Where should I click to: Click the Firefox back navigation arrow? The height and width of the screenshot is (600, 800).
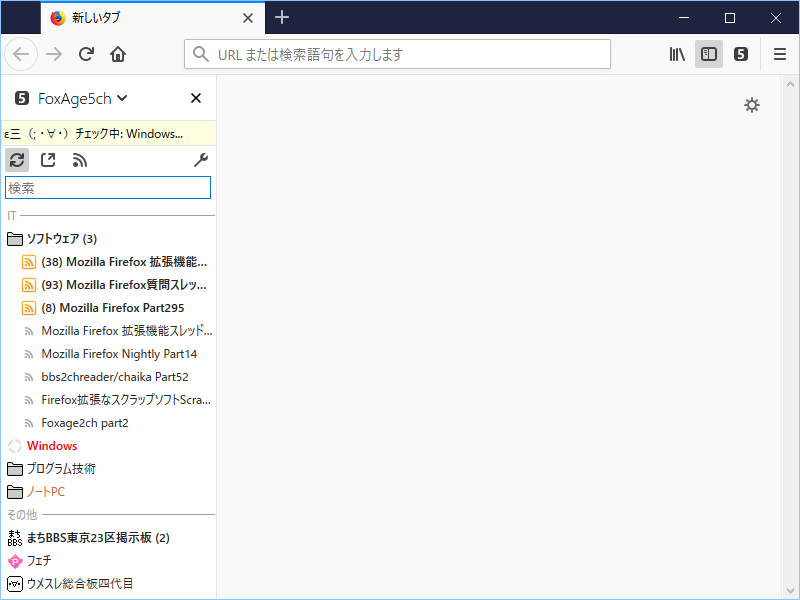[x=21, y=54]
